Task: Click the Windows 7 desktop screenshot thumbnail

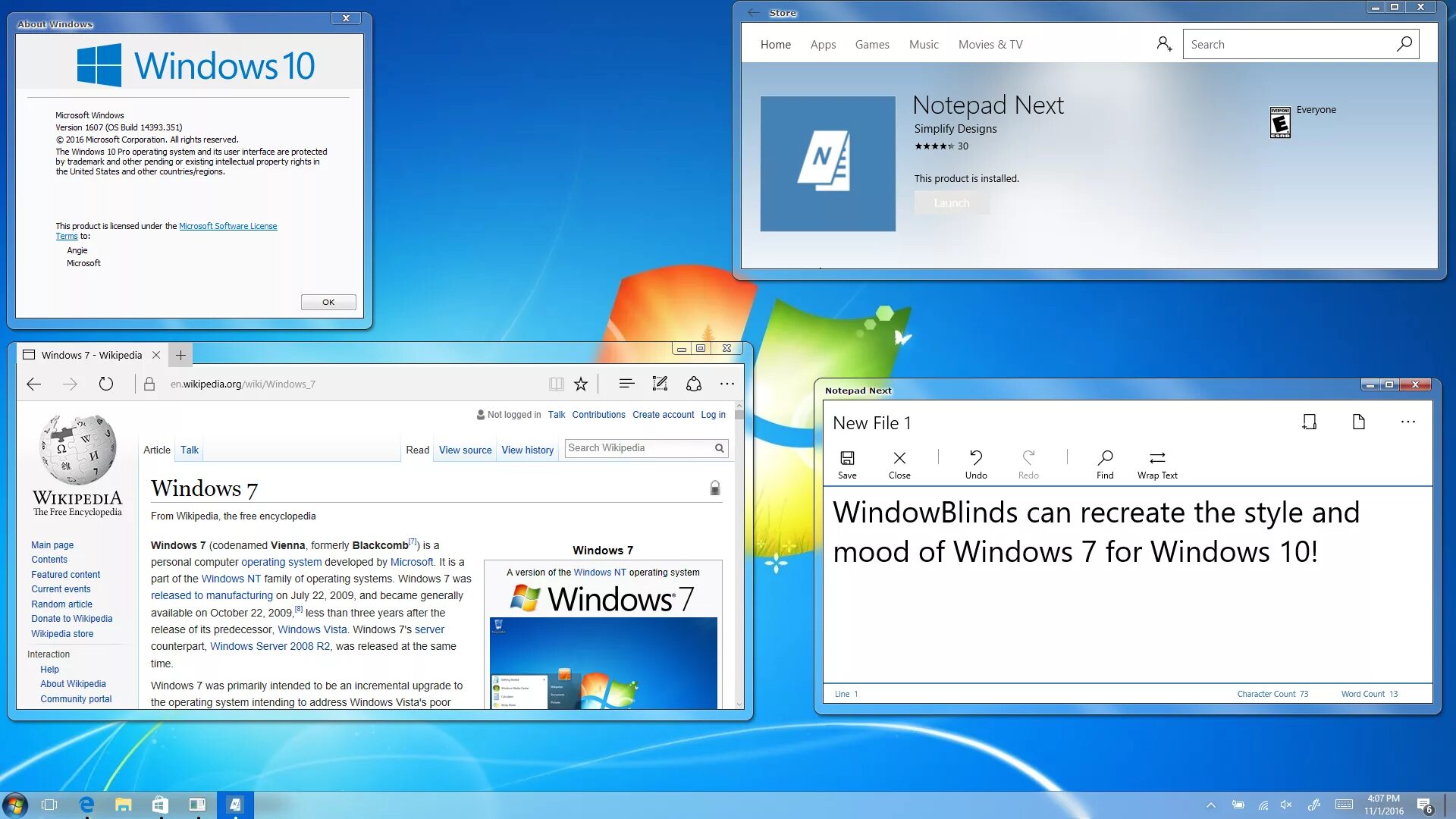Action: (x=604, y=664)
